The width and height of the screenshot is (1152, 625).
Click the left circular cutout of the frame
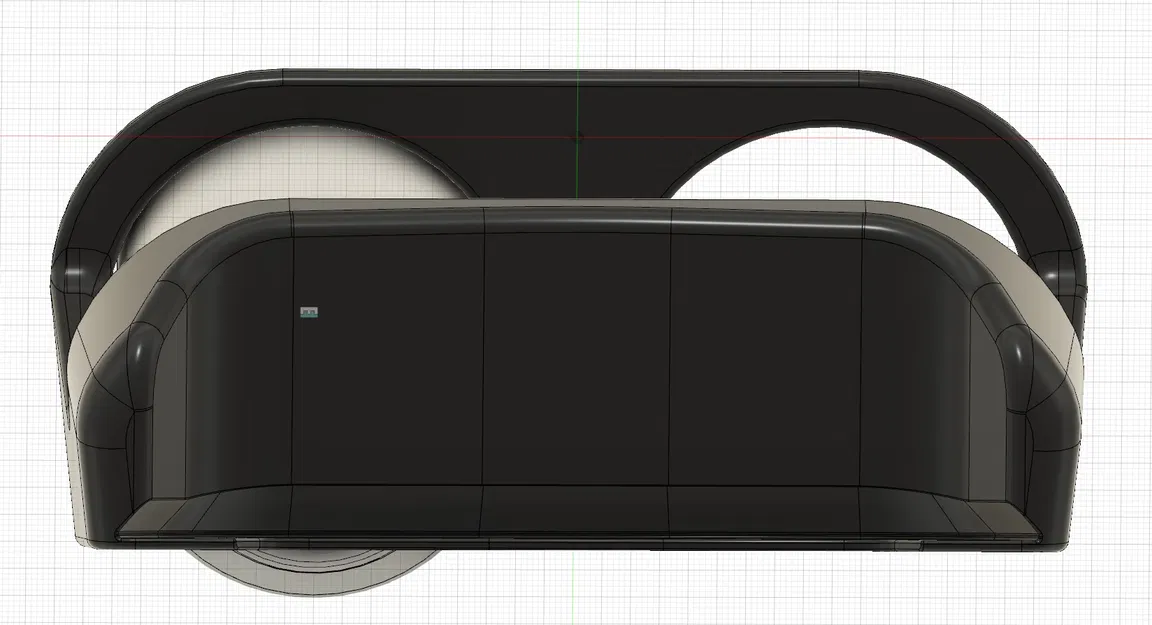(280, 170)
